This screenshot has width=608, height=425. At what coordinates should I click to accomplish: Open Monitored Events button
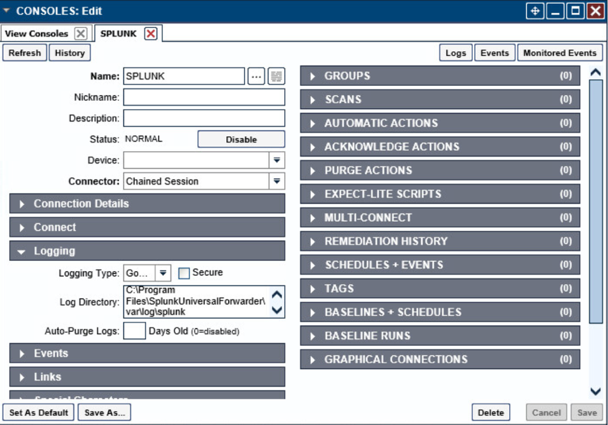pyautogui.click(x=560, y=53)
